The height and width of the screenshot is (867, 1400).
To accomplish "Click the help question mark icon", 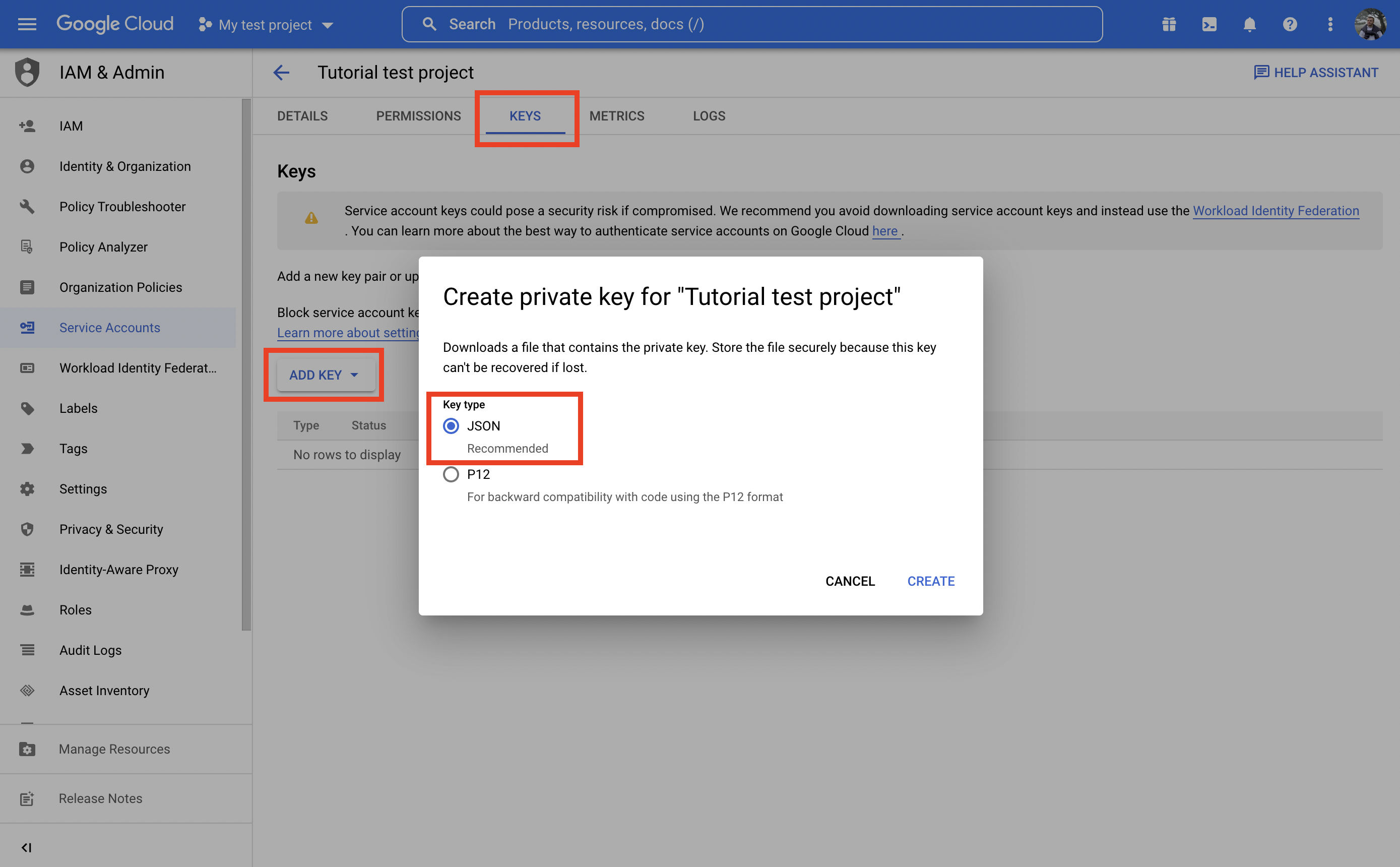I will (1289, 24).
